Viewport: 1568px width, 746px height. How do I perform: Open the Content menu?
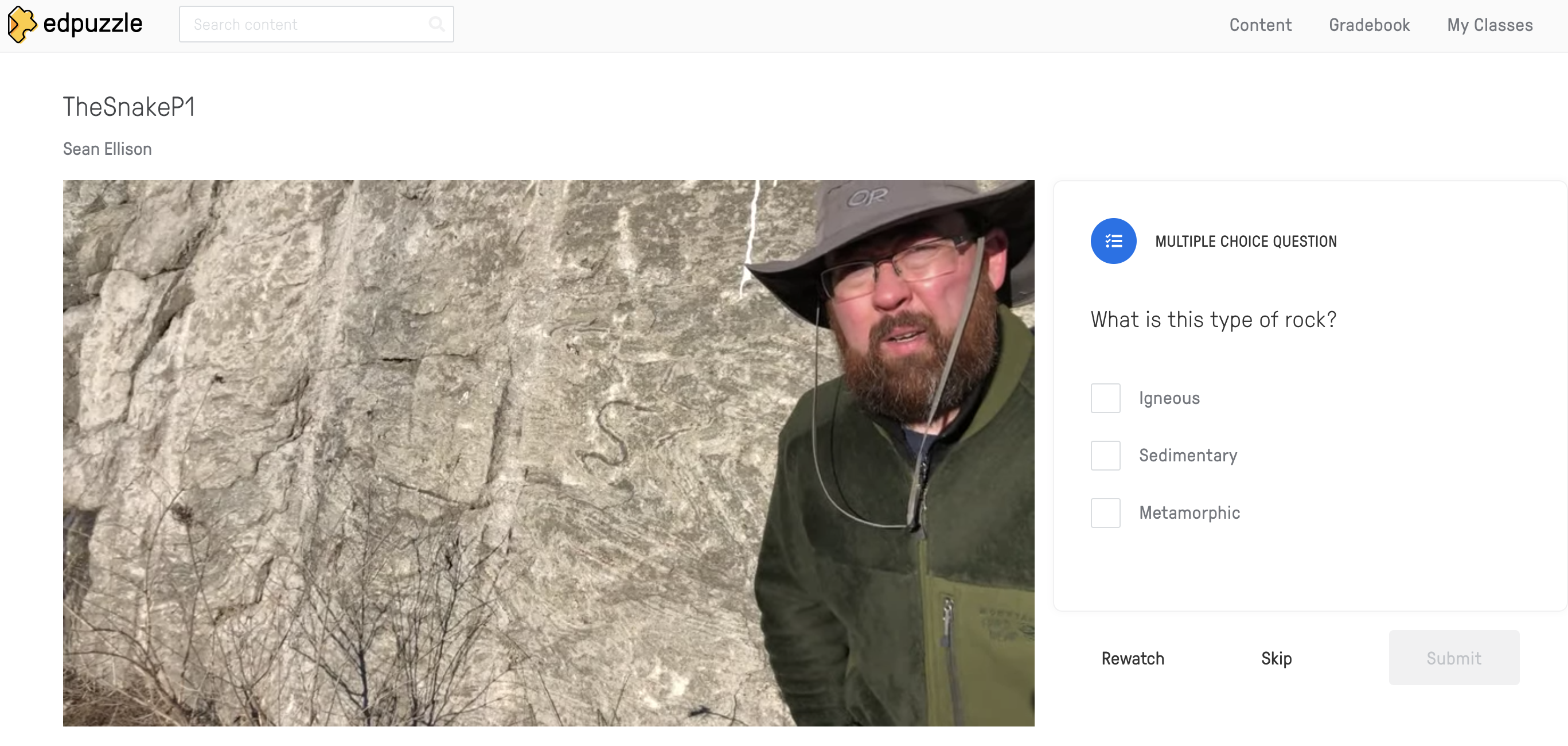click(x=1260, y=25)
